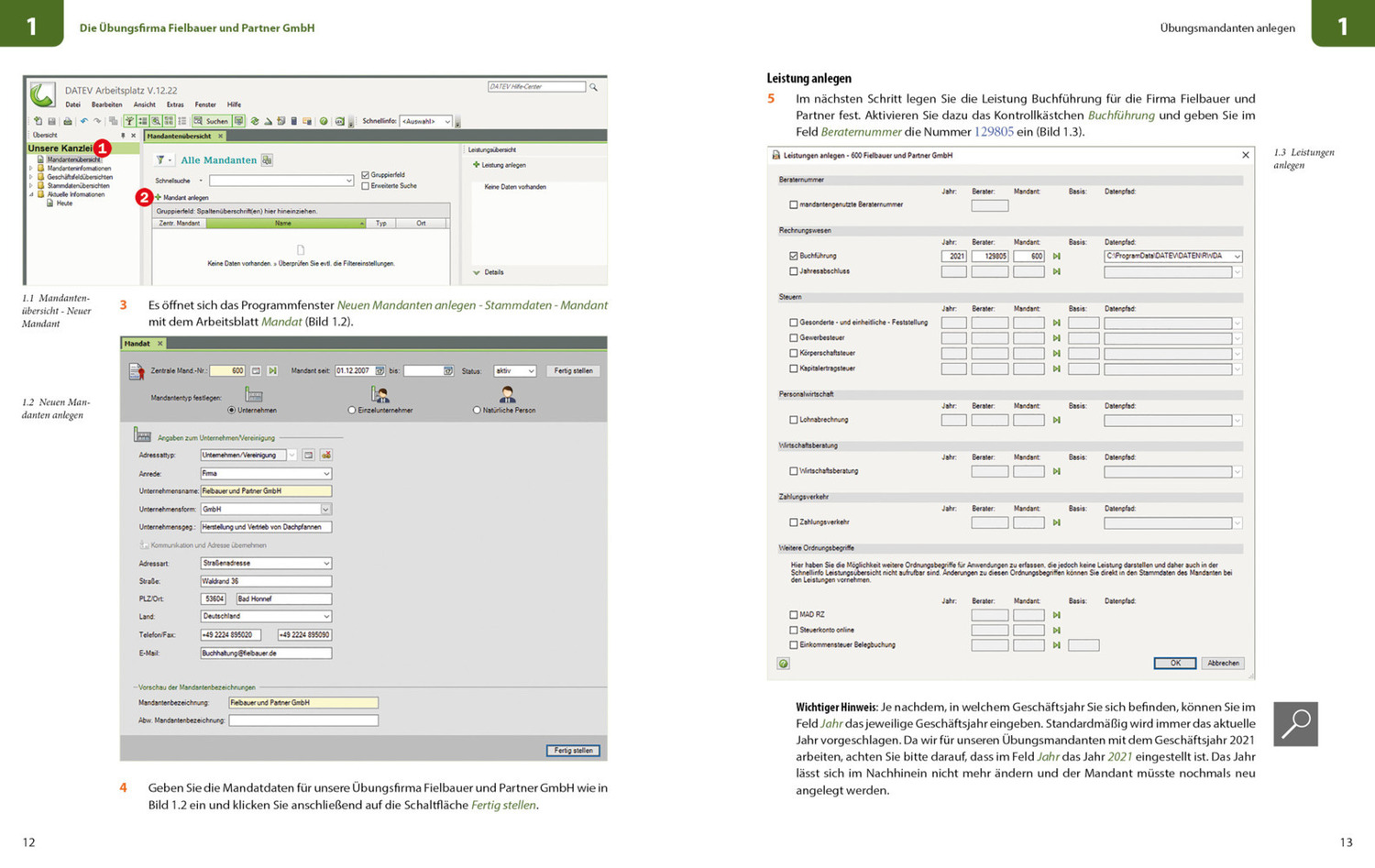This screenshot has width=1375, height=868.
Task: Click the print icon in DATEV toolbar
Action: coord(68,121)
